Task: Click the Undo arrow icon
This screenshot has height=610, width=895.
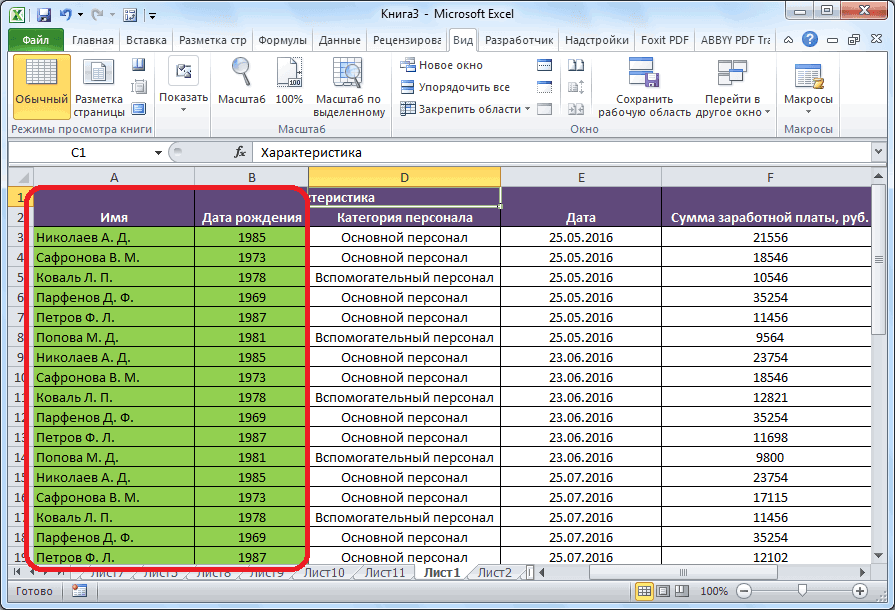Action: 66,16
